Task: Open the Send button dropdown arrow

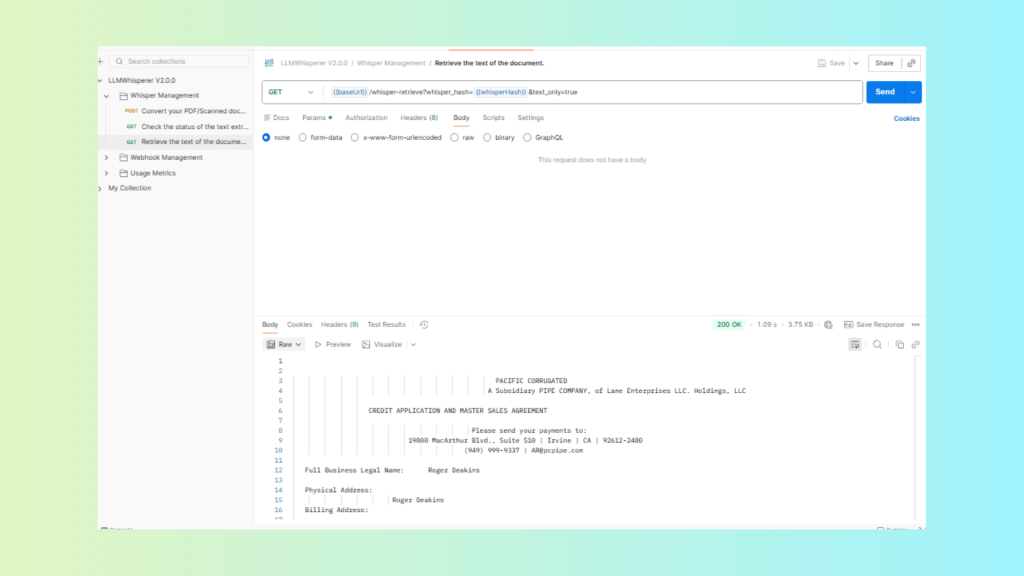Action: [x=912, y=92]
